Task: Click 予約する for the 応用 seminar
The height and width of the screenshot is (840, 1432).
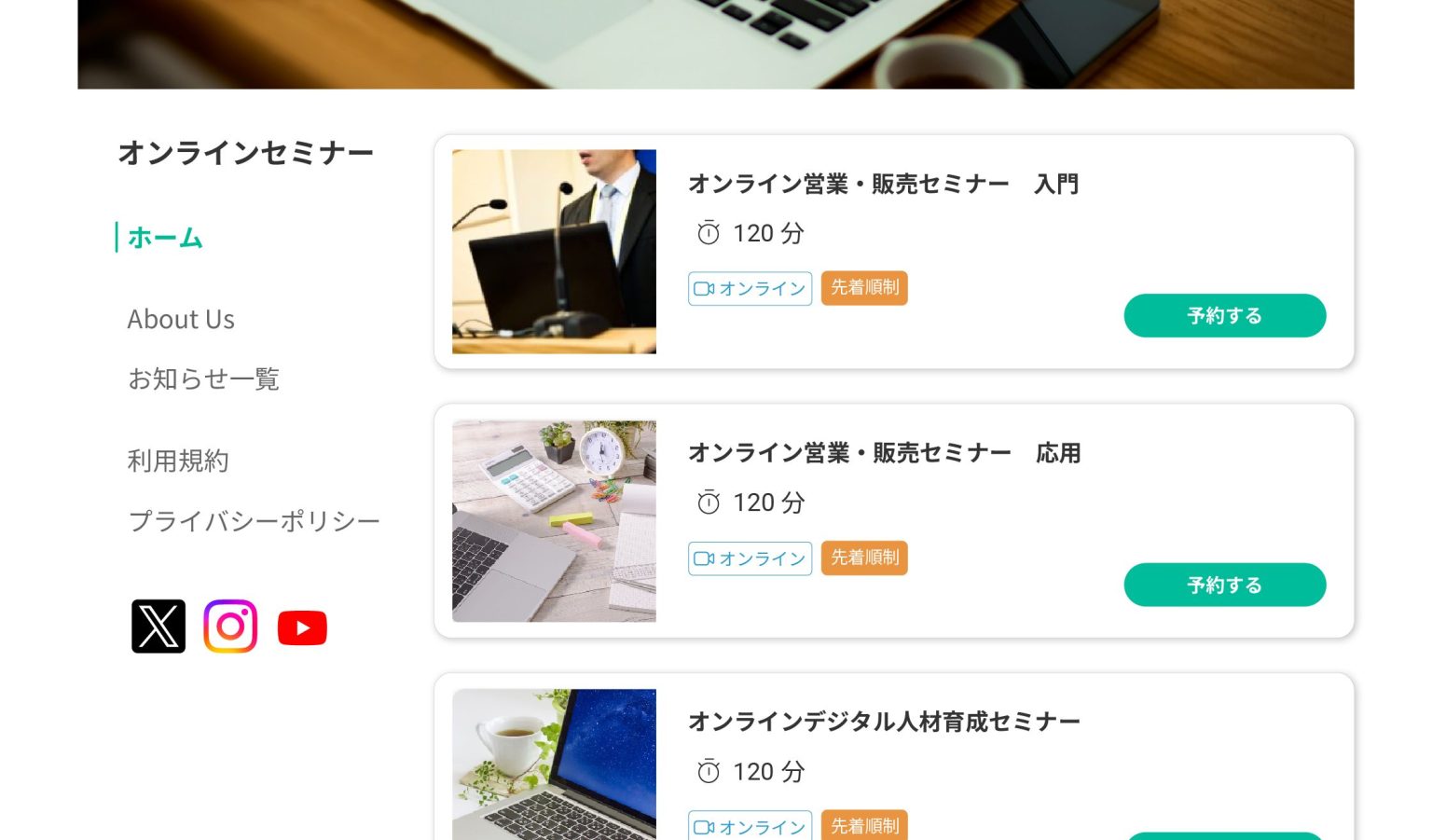Action: click(1225, 585)
